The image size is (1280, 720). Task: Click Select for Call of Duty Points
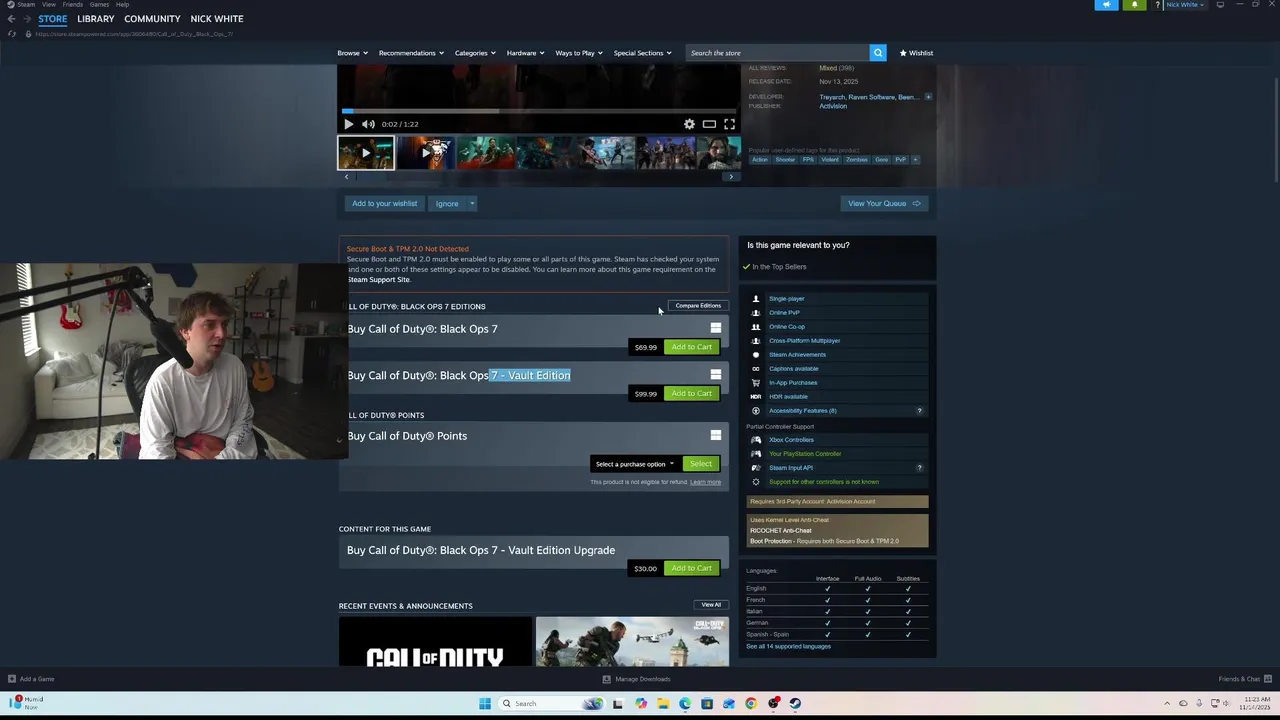click(x=701, y=464)
